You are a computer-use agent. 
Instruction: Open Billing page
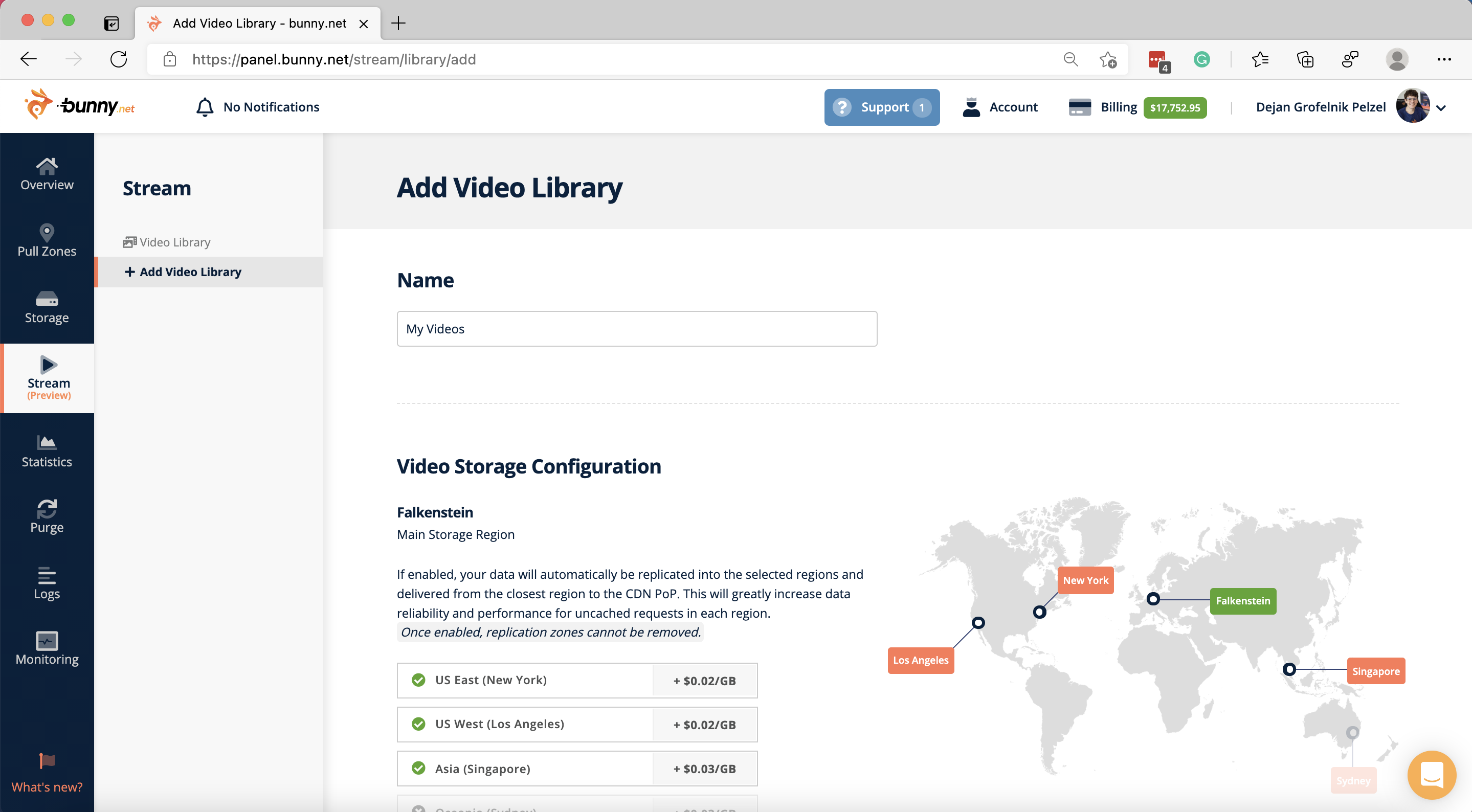point(1103,107)
